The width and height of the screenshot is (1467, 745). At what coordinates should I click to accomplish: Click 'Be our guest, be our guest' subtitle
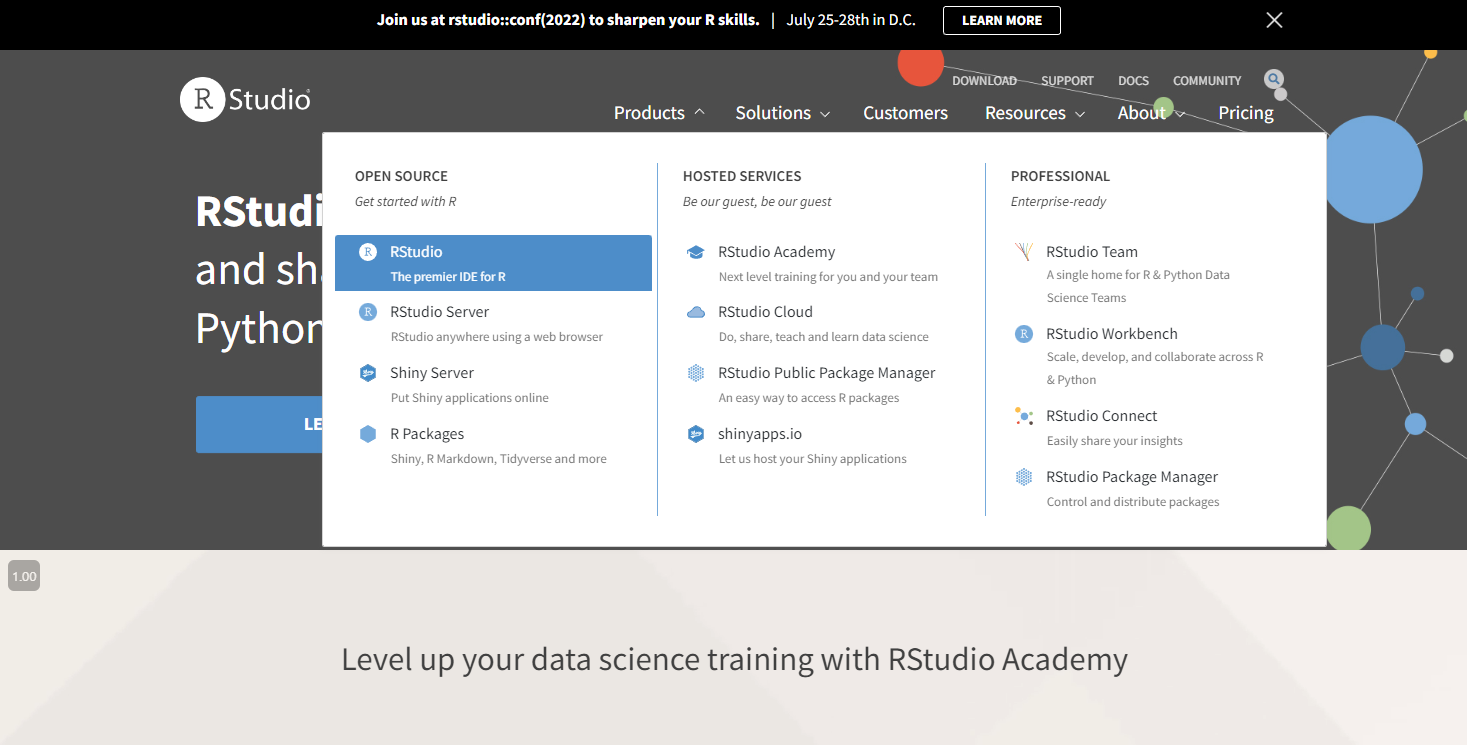click(757, 202)
